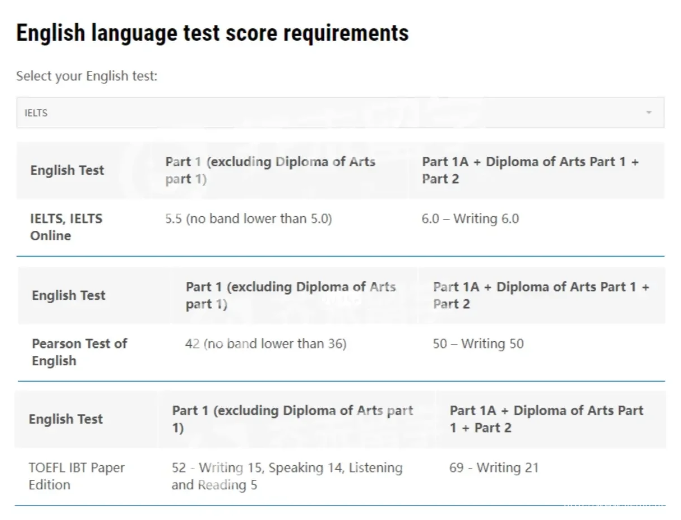
Task: Click the 'Part 1' column header in the IELTS table
Action: (x=270, y=170)
